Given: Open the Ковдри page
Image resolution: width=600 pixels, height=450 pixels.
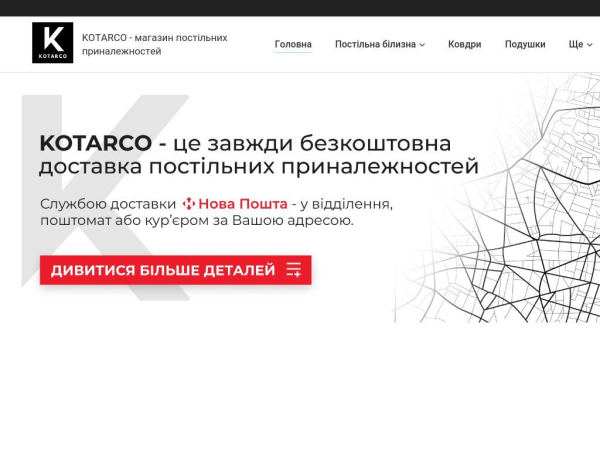Looking at the screenshot, I should [465, 44].
